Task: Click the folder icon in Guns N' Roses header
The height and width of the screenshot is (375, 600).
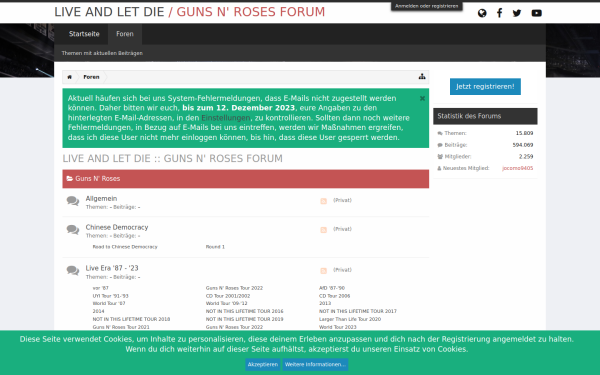Action: tap(69, 179)
